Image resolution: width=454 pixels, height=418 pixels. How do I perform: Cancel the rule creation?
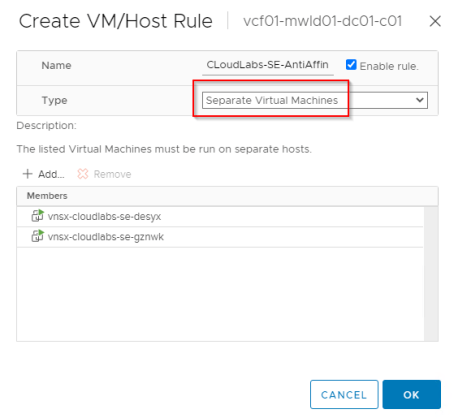(344, 395)
